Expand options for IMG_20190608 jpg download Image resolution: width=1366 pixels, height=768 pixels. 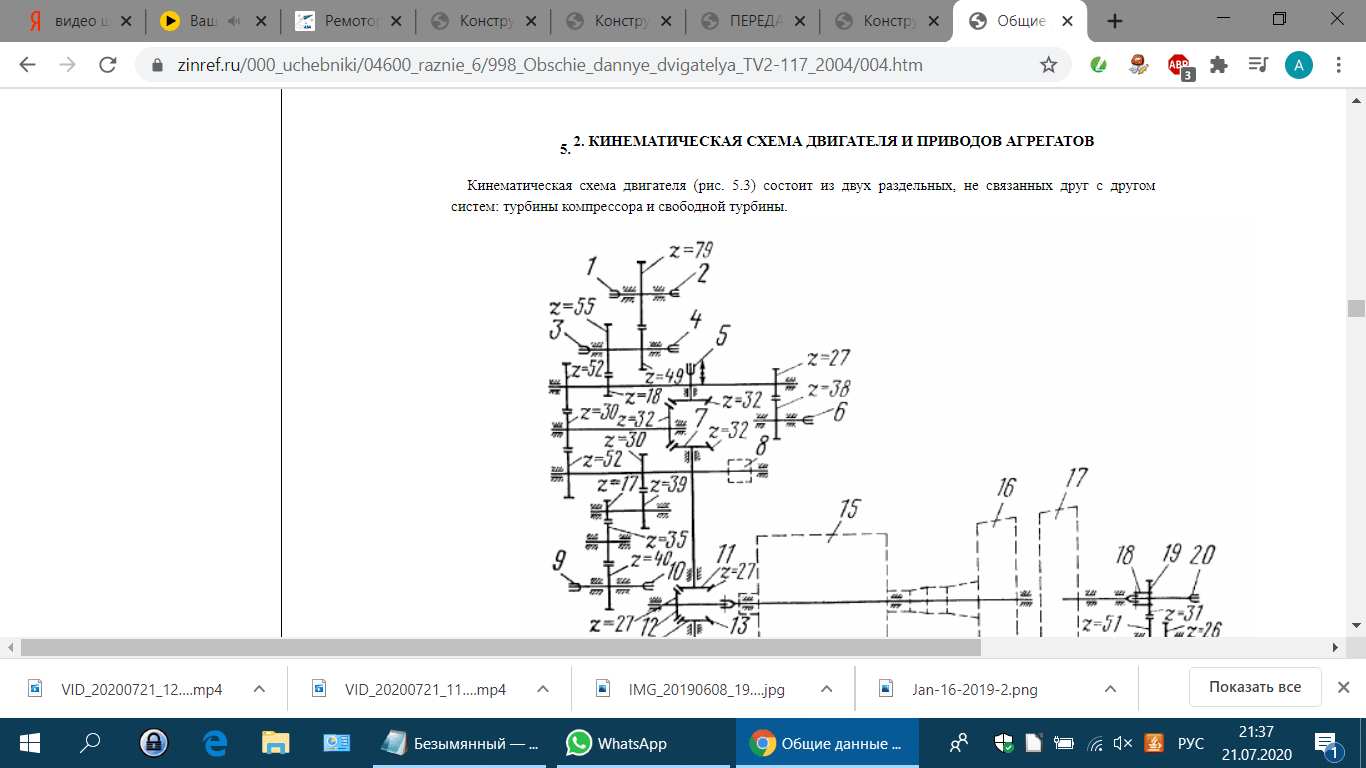(x=826, y=688)
